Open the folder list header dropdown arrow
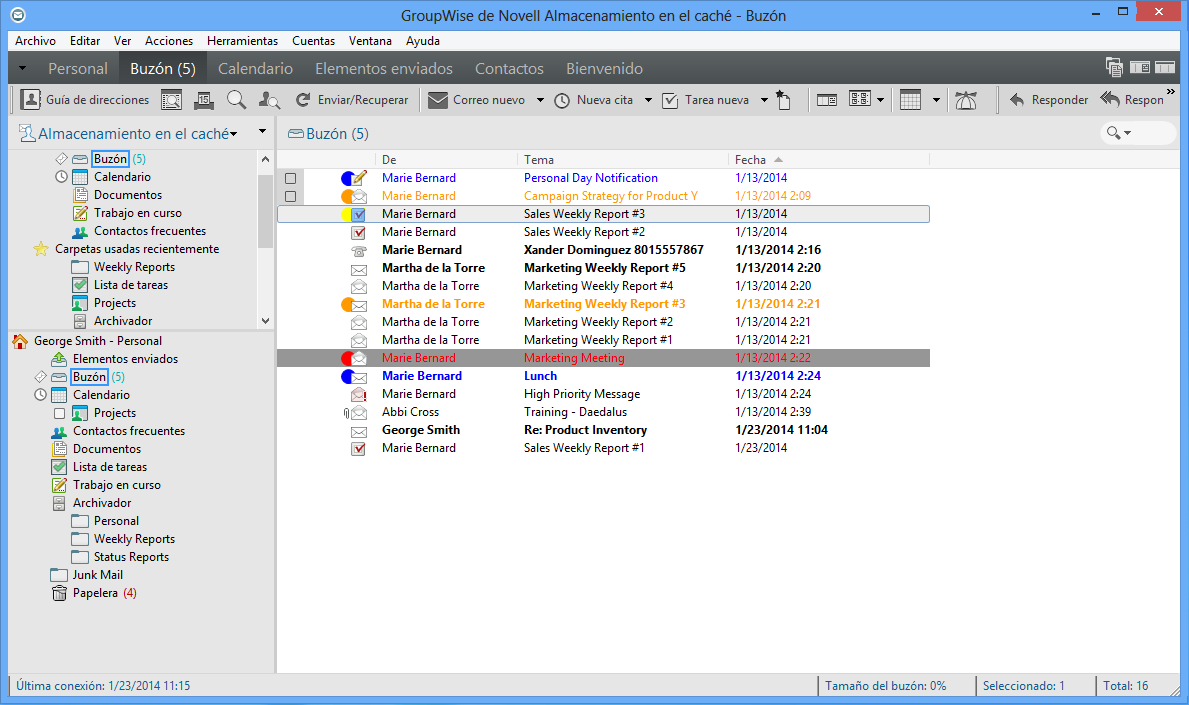This screenshot has height=705, width=1189. click(262, 132)
